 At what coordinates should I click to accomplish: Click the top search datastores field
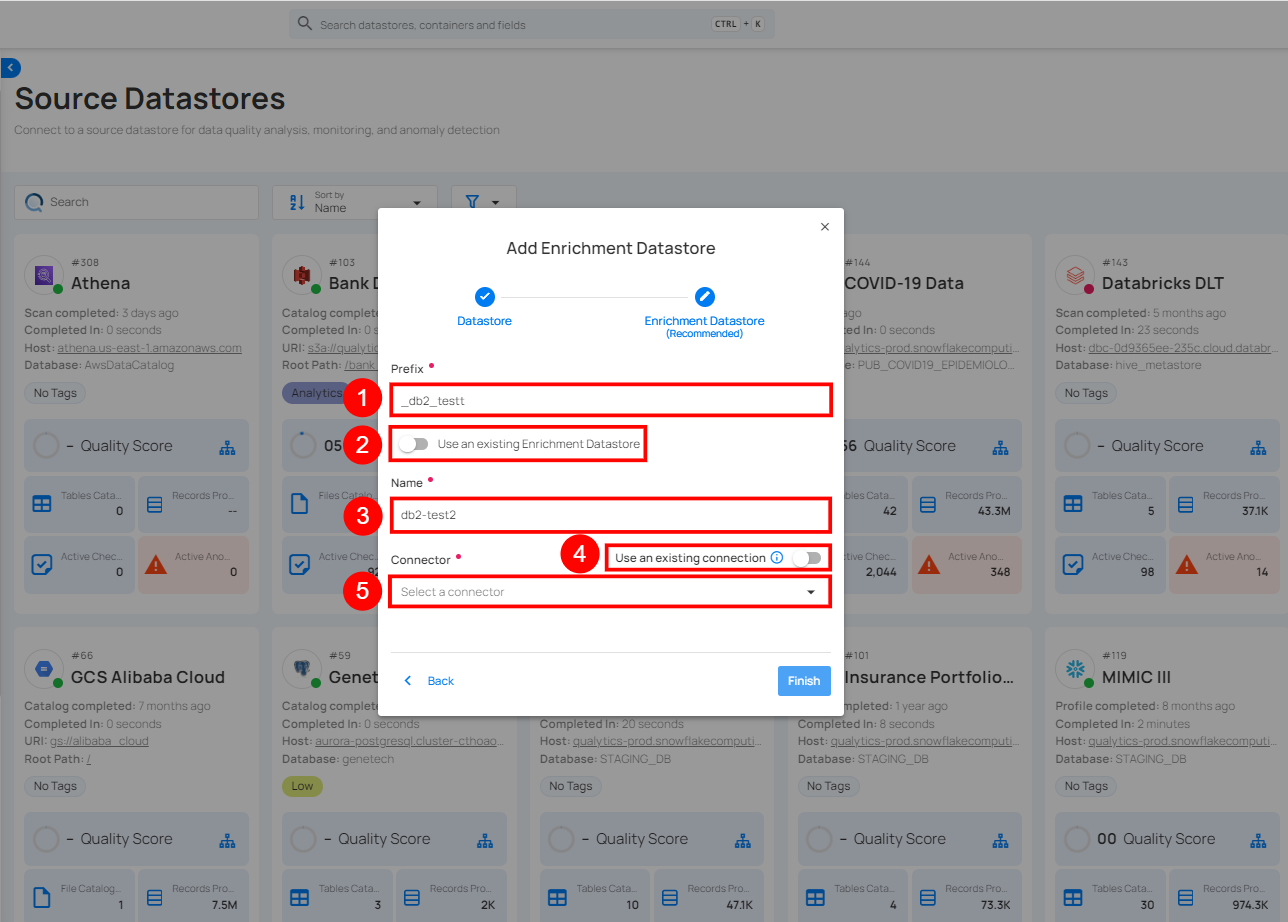coord(532,24)
